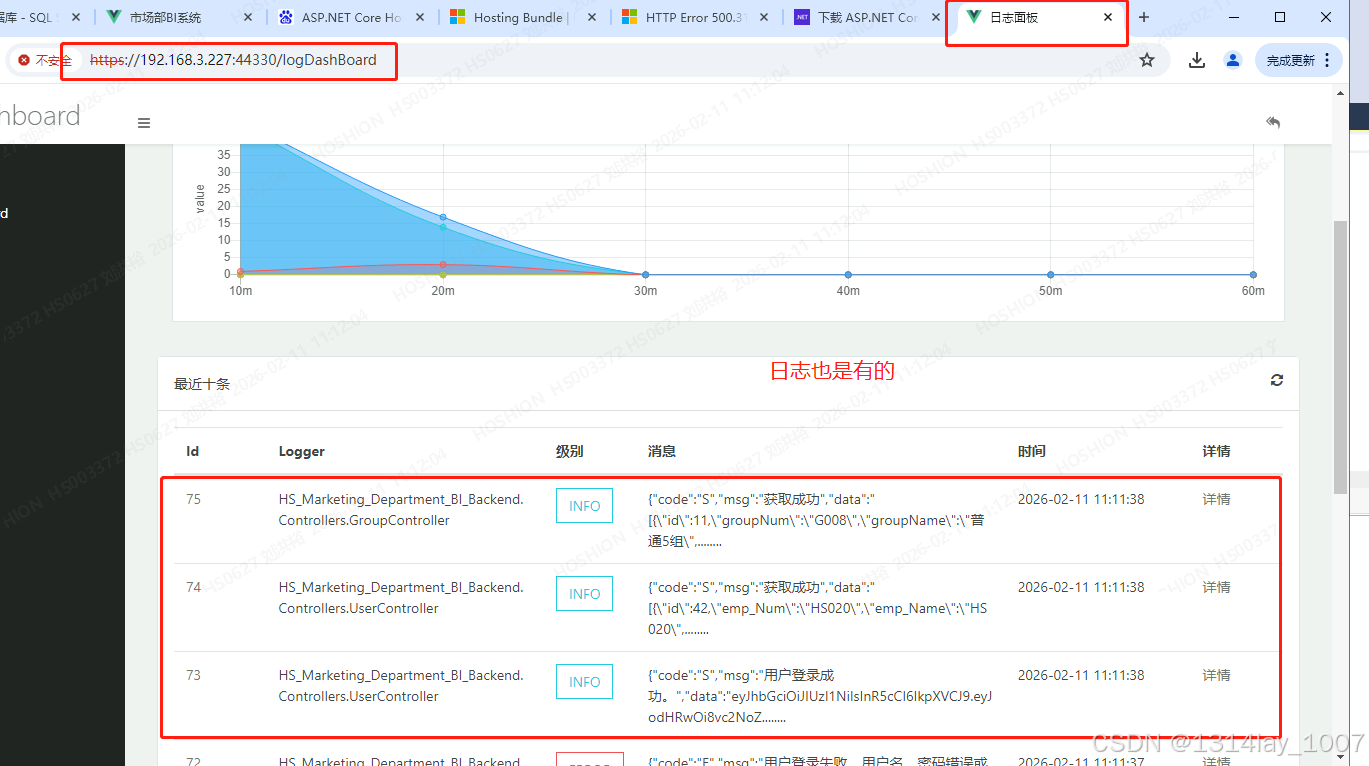The height and width of the screenshot is (766, 1369).
Task: Refresh the 最近十条 log list
Action: click(1277, 380)
